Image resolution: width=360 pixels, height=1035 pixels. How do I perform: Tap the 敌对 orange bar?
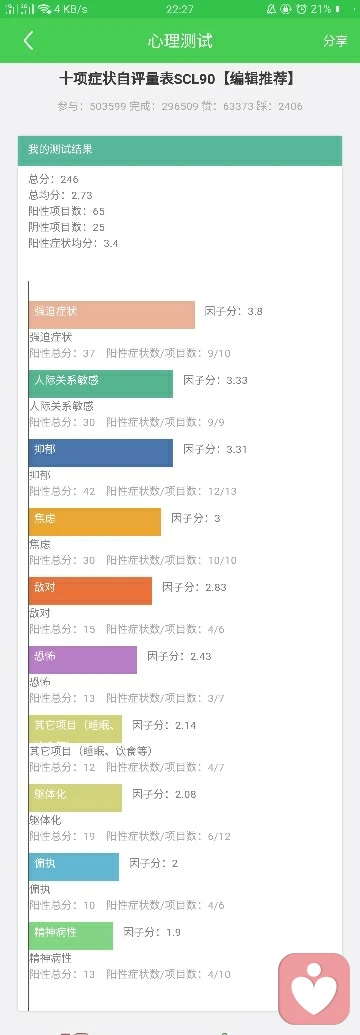coord(90,591)
